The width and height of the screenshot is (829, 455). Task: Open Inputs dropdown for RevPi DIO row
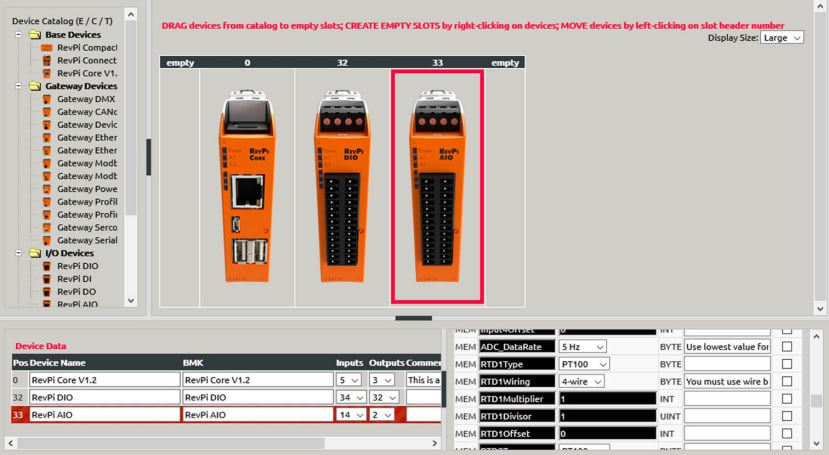tap(352, 397)
